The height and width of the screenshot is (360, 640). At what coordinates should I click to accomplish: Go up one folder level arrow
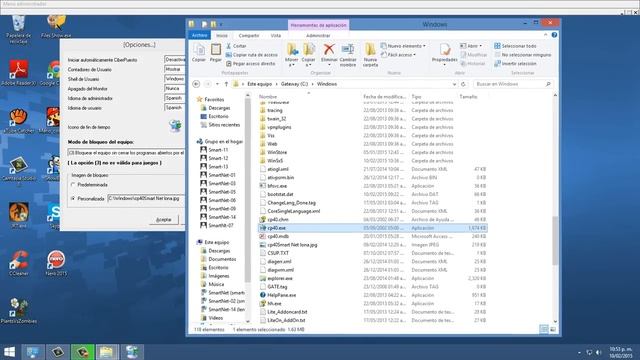(x=226, y=84)
